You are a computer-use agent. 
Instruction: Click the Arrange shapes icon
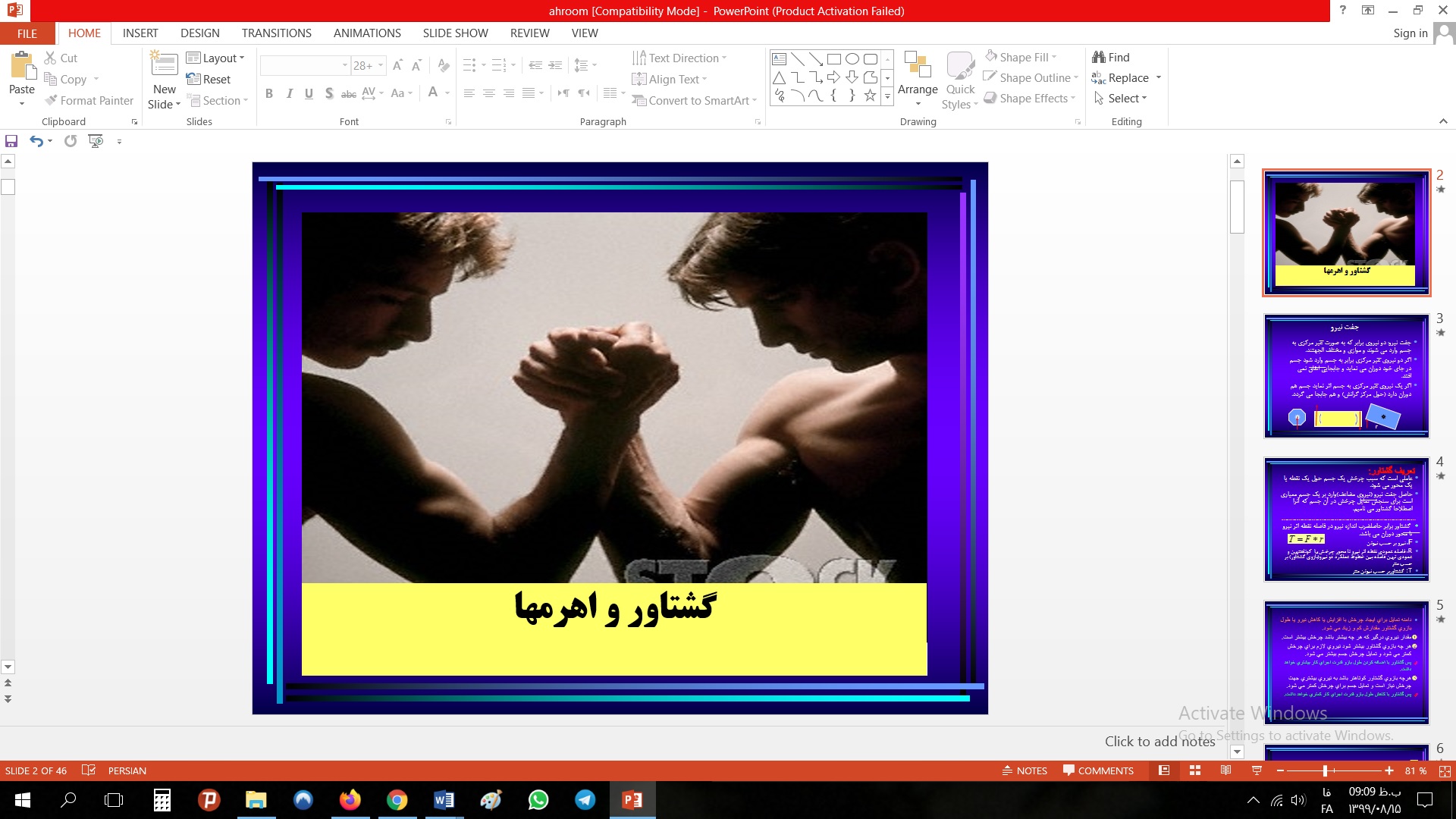[918, 67]
